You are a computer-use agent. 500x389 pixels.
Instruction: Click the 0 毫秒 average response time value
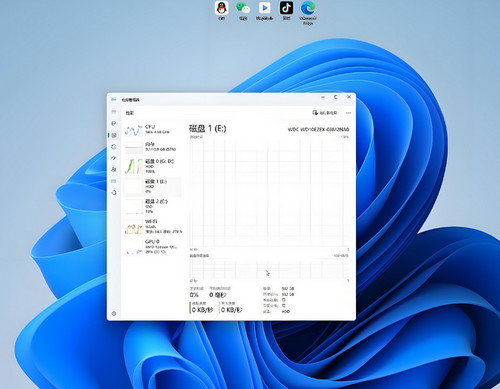(x=218, y=295)
